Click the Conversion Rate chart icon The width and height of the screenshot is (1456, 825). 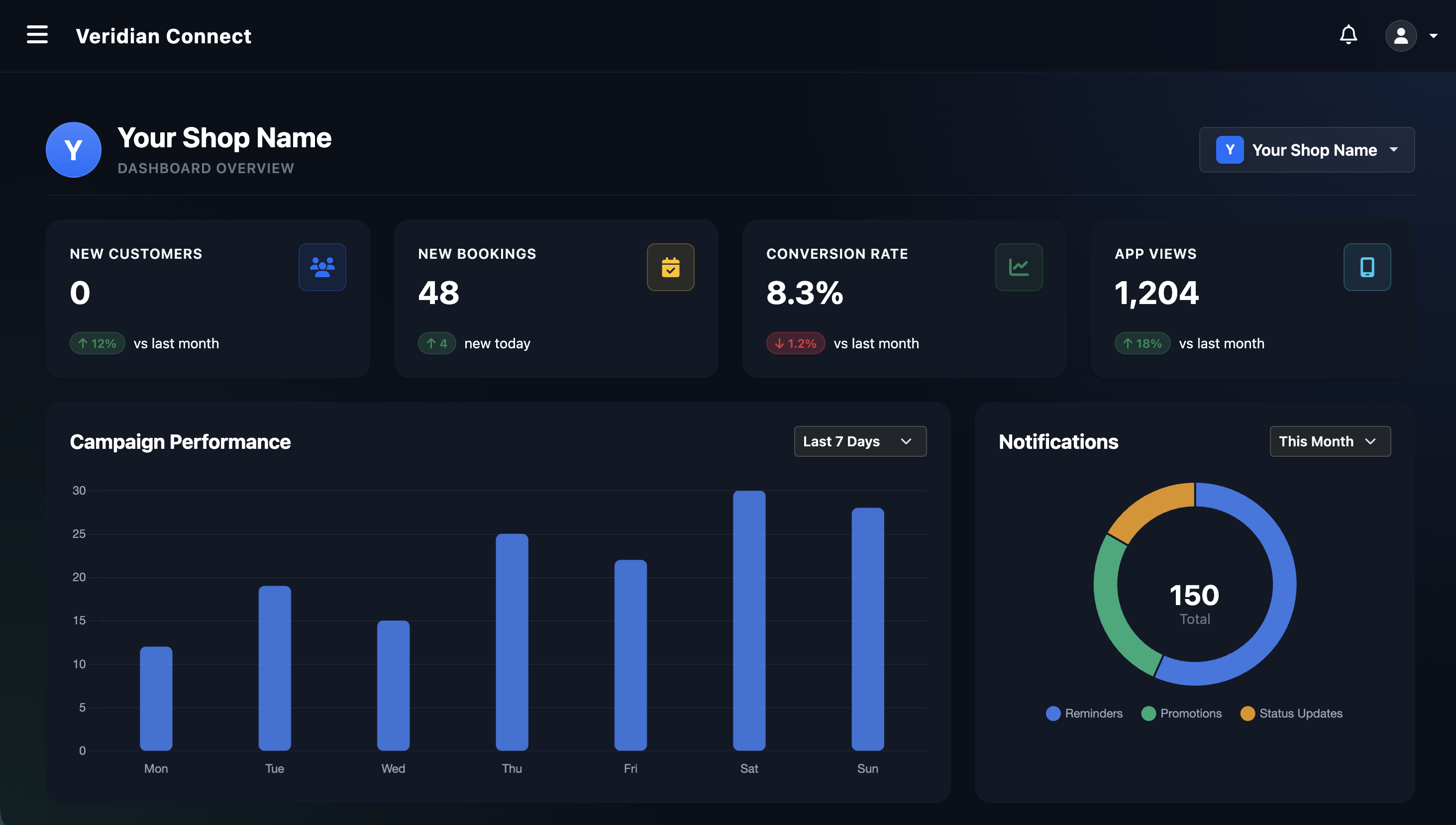[1019, 267]
